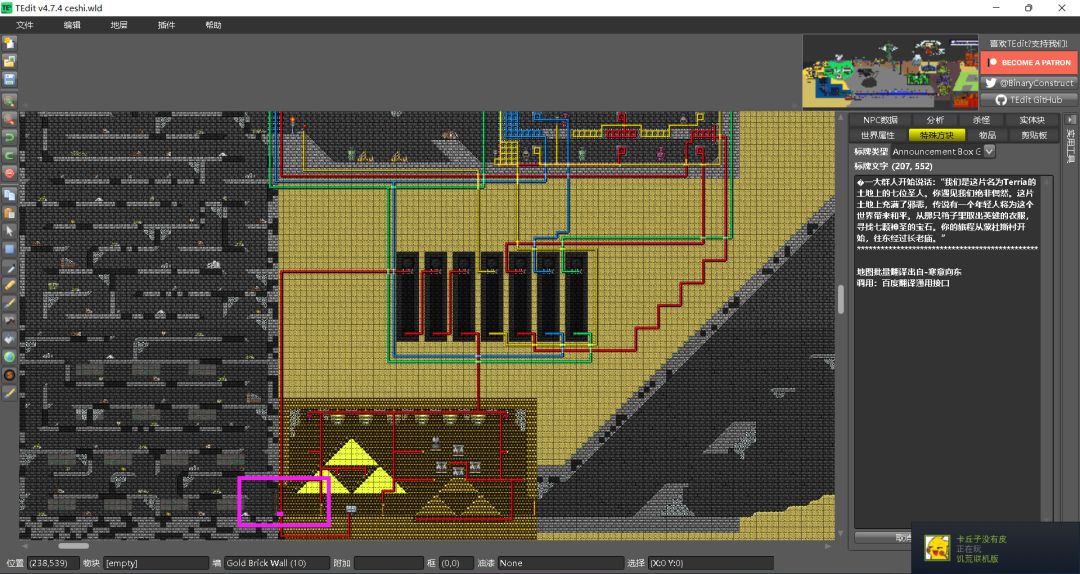Switch to the 杀怪 tab

(981, 120)
